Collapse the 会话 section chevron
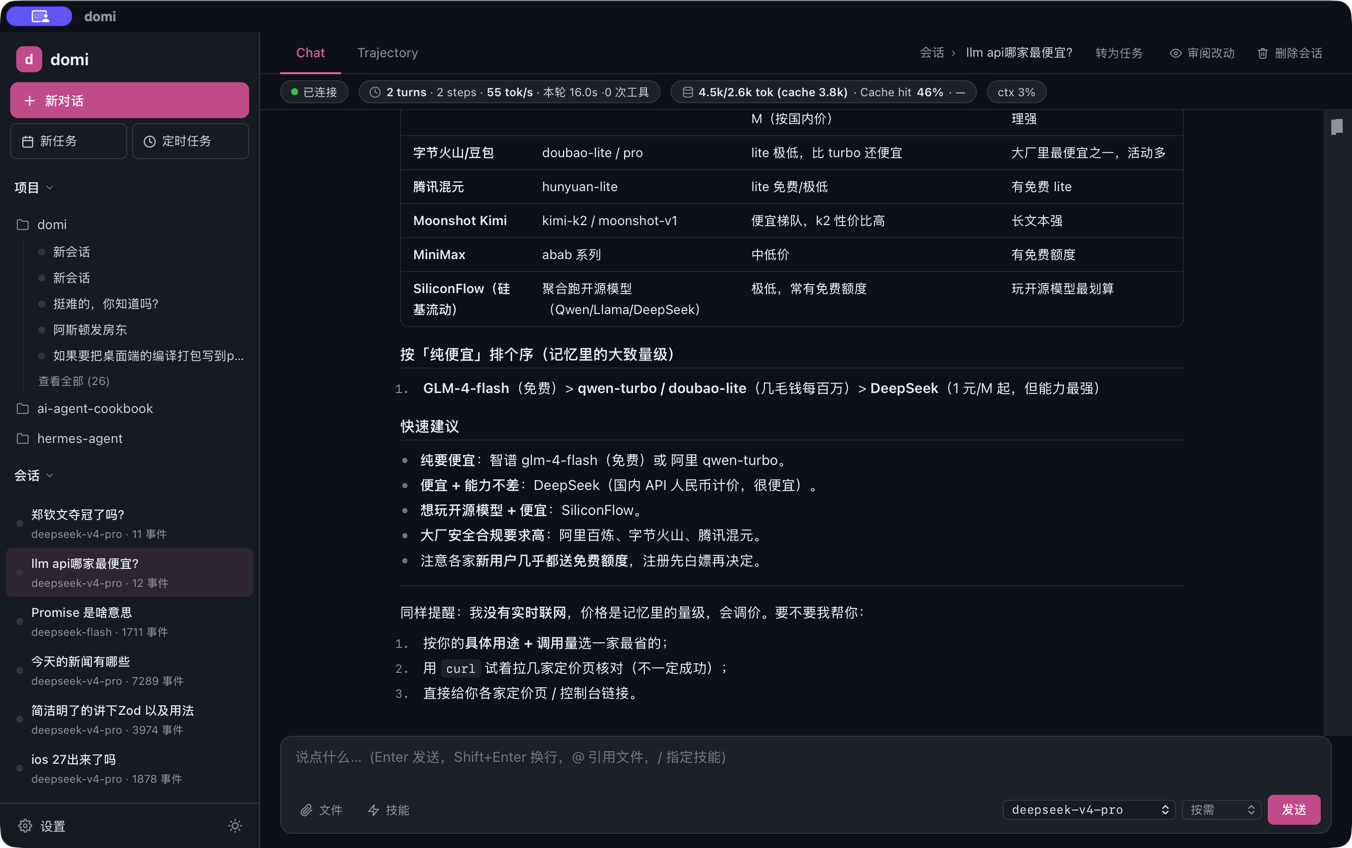The width and height of the screenshot is (1352, 848). 50,476
